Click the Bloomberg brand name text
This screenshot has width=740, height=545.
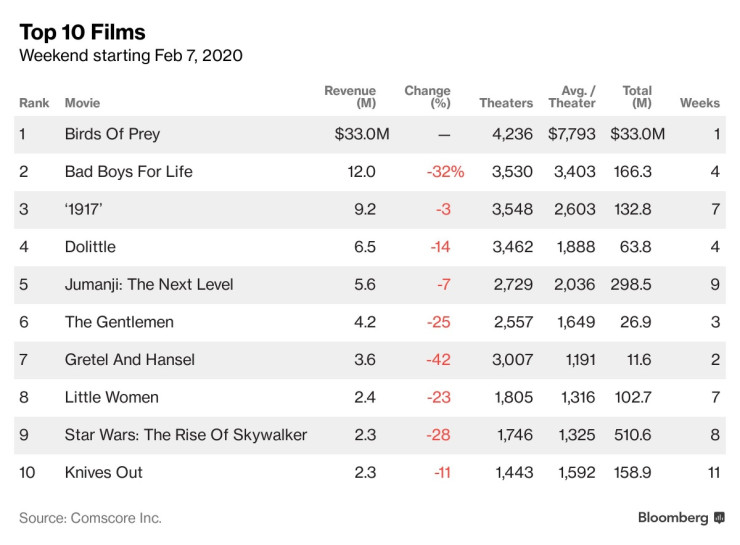click(x=674, y=518)
